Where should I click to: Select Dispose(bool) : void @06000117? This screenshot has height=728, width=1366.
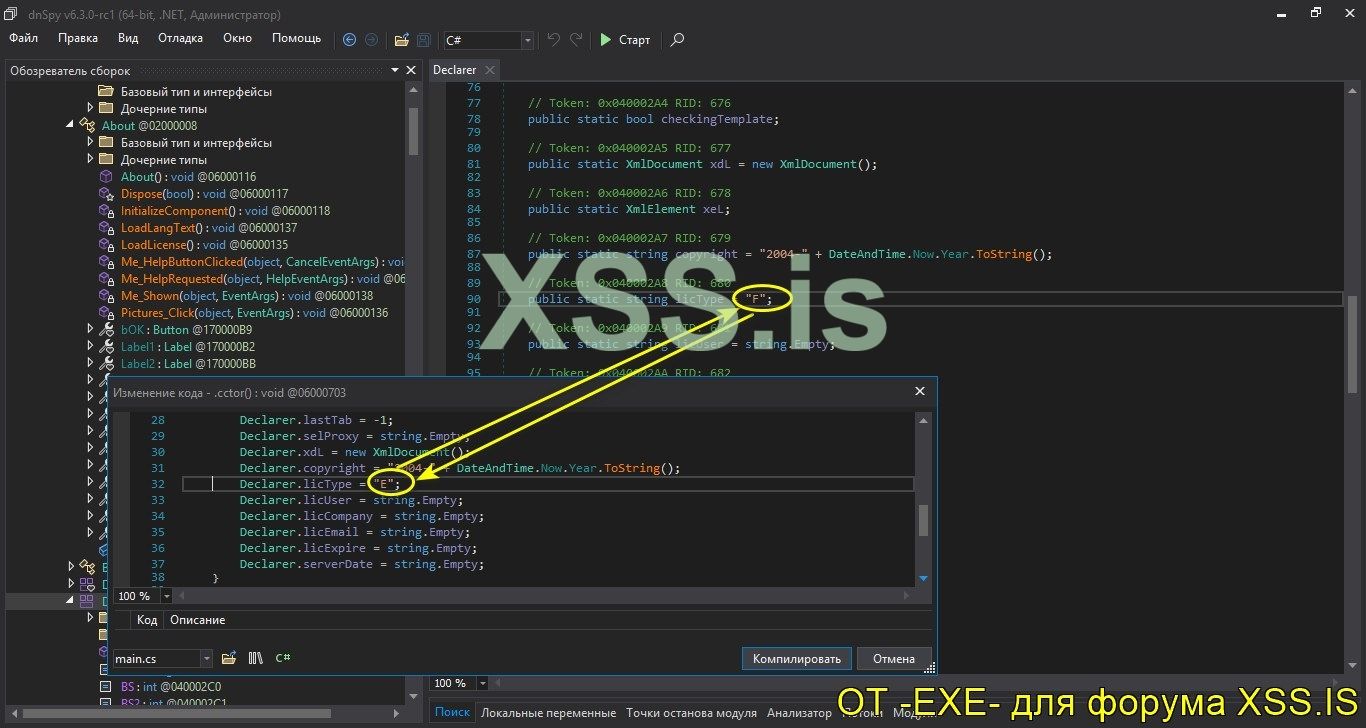[204, 194]
